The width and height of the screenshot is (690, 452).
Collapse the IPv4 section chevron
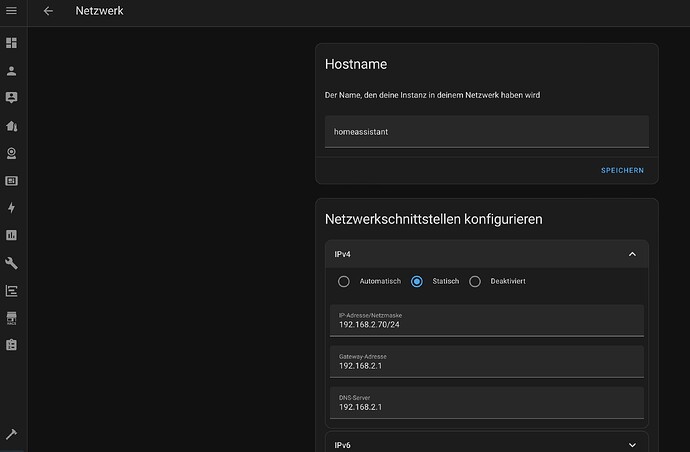tap(632, 254)
